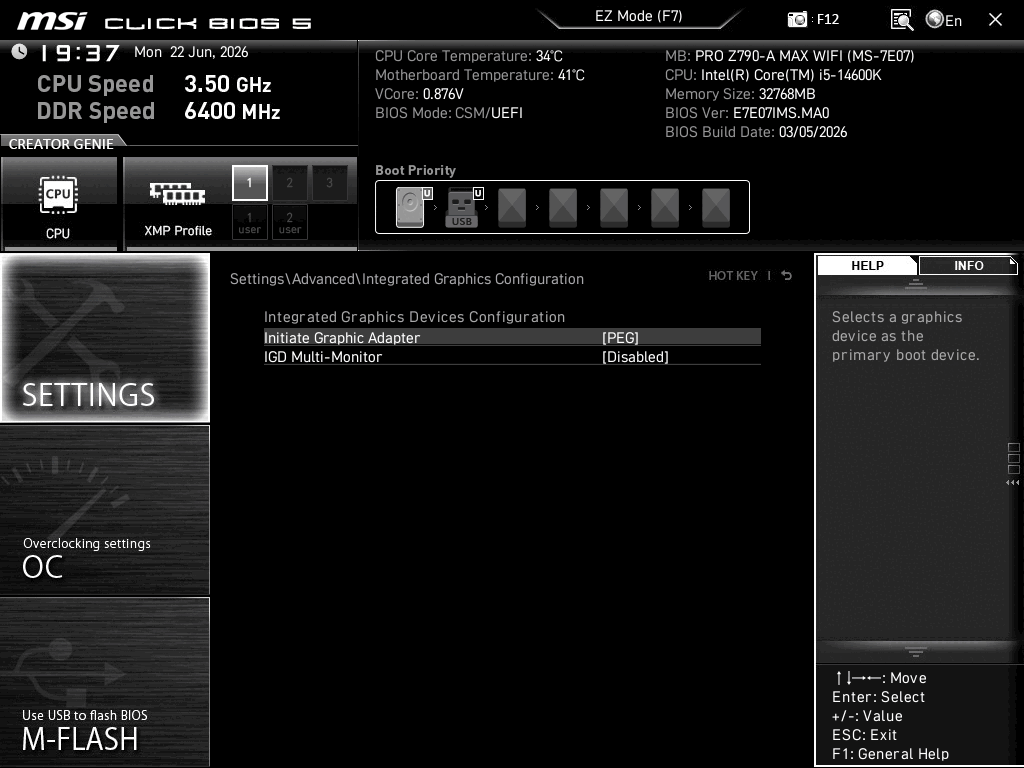Collapse the help panel with side arrows
This screenshot has height=768, width=1024.
(x=1012, y=483)
